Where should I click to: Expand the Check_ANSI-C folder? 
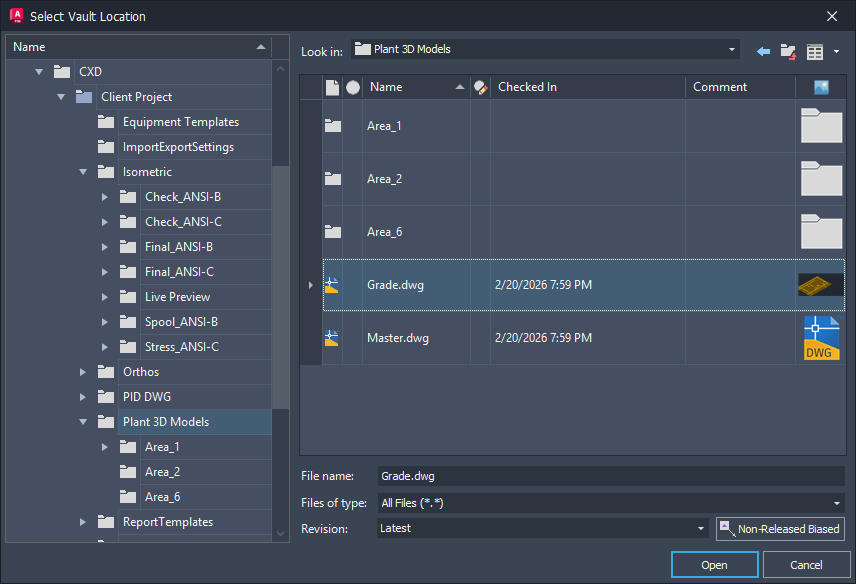pyautogui.click(x=104, y=222)
